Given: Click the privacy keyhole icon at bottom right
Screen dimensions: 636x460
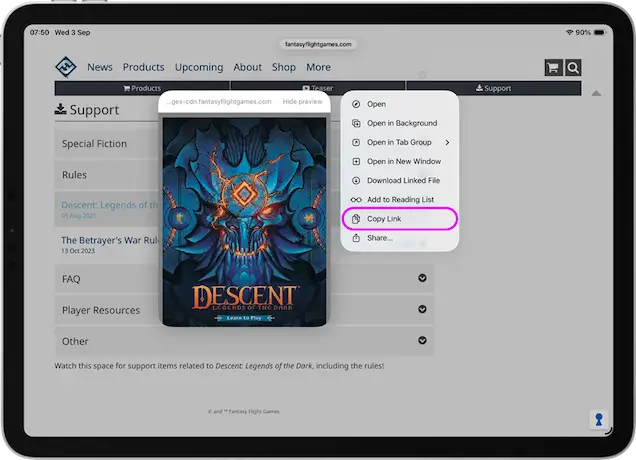Looking at the screenshot, I should [598, 419].
